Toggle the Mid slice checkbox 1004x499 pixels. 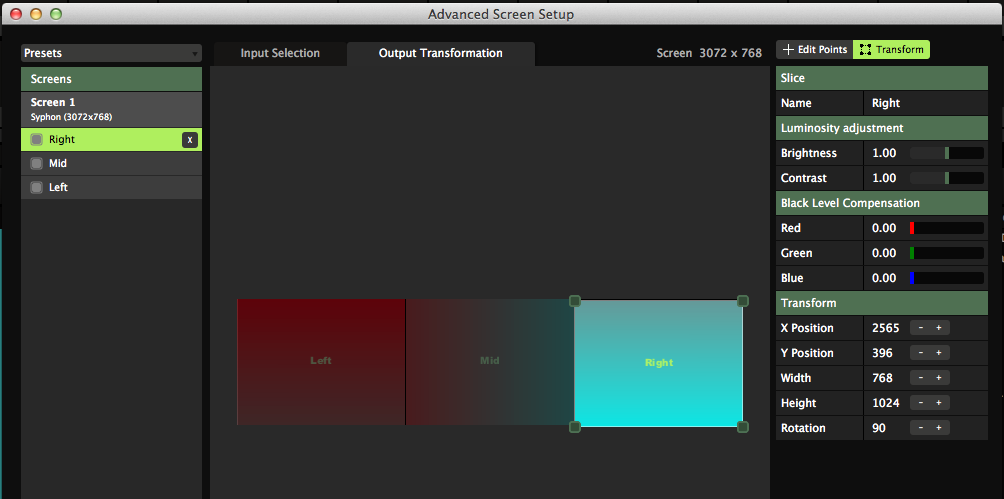tap(37, 163)
